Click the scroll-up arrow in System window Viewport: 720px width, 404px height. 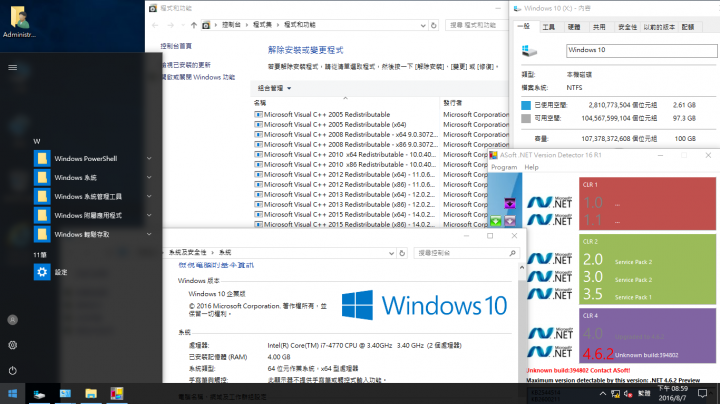tap(522, 267)
